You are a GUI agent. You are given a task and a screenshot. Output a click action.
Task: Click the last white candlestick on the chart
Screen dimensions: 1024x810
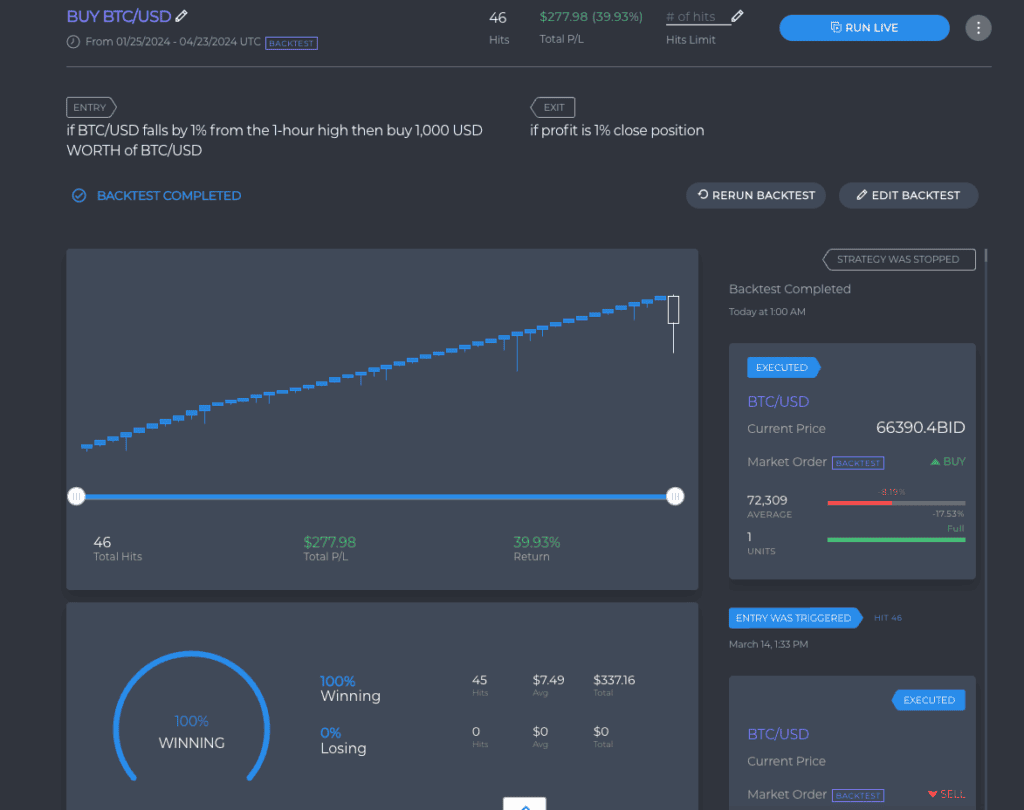[673, 310]
